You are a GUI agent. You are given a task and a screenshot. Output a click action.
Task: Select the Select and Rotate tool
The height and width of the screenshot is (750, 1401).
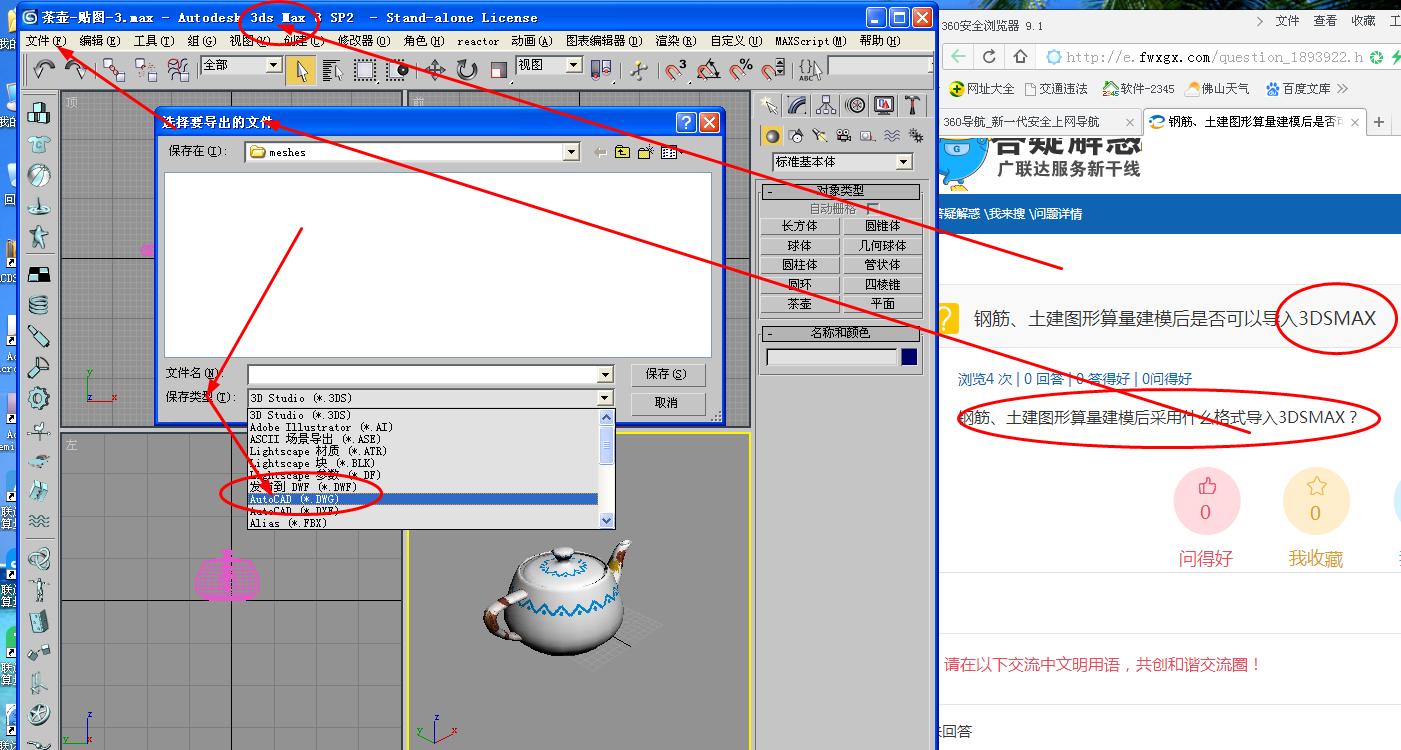467,68
